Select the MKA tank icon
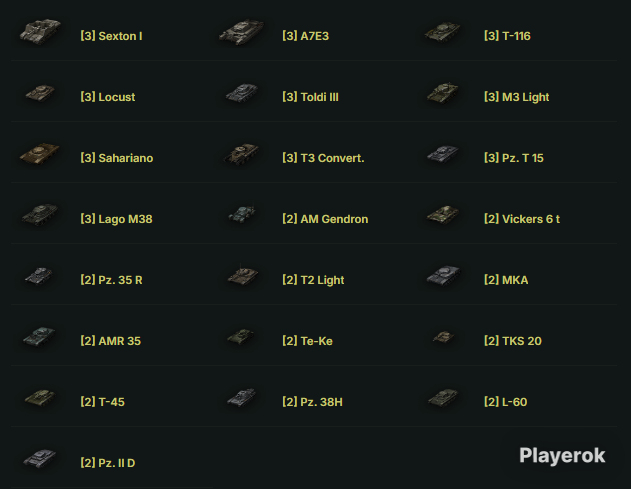 tap(443, 276)
